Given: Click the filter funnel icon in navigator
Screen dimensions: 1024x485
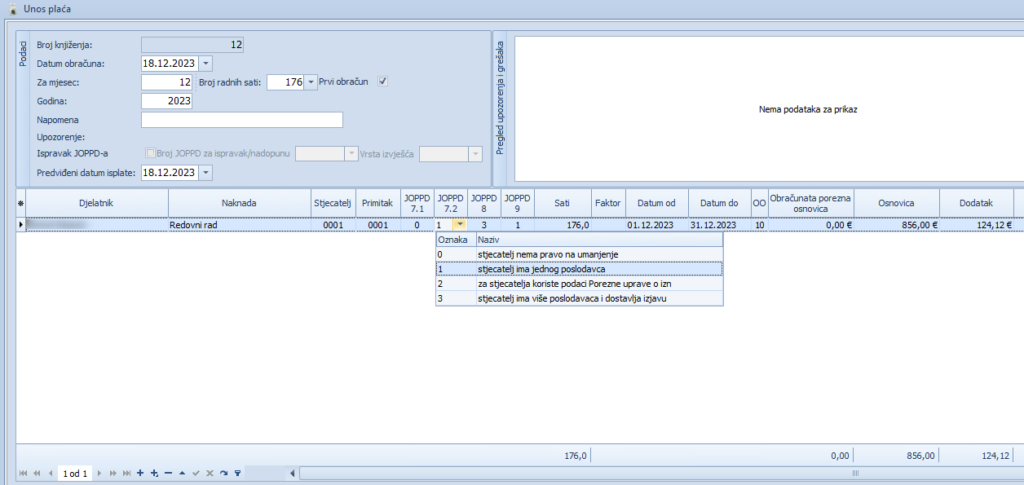Looking at the screenshot, I should point(237,472).
